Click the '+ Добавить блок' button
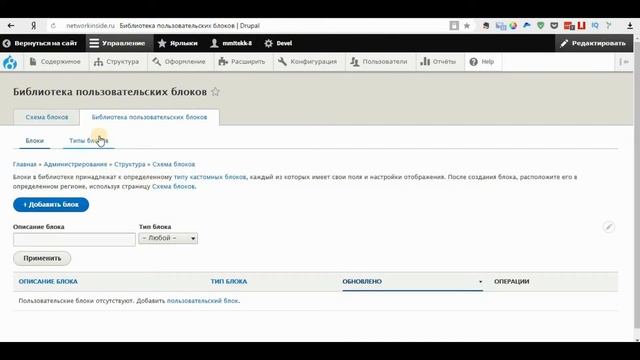 [51, 204]
